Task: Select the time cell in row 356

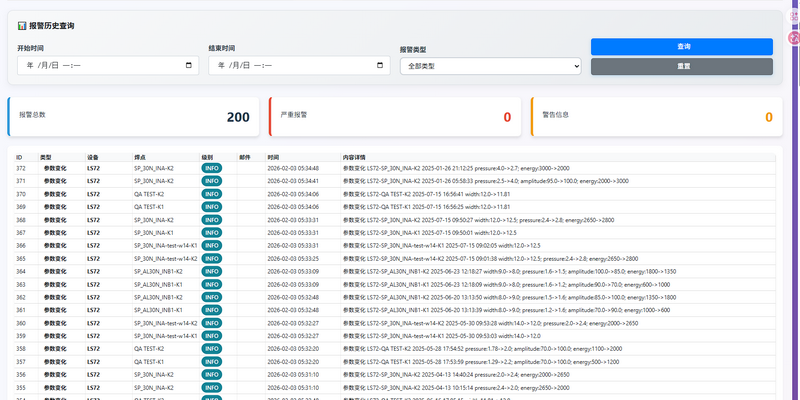Action: 293,375
